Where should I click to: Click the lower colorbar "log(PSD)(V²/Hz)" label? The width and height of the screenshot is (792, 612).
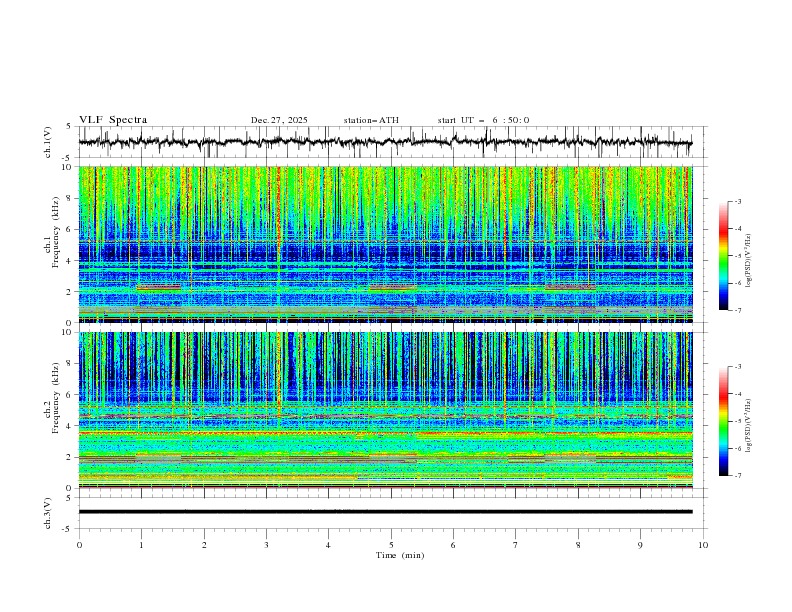tap(749, 426)
